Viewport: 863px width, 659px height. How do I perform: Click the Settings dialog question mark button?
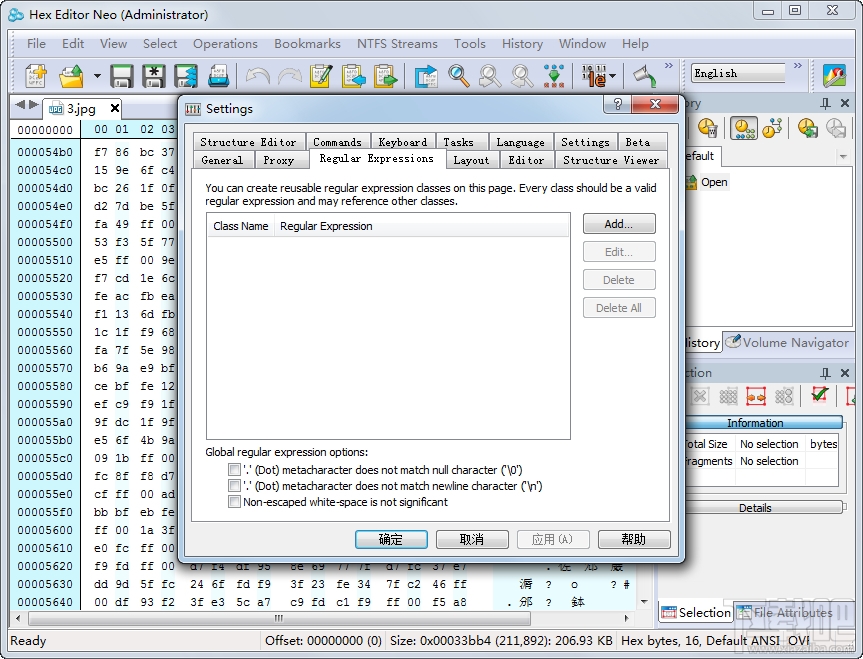618,104
